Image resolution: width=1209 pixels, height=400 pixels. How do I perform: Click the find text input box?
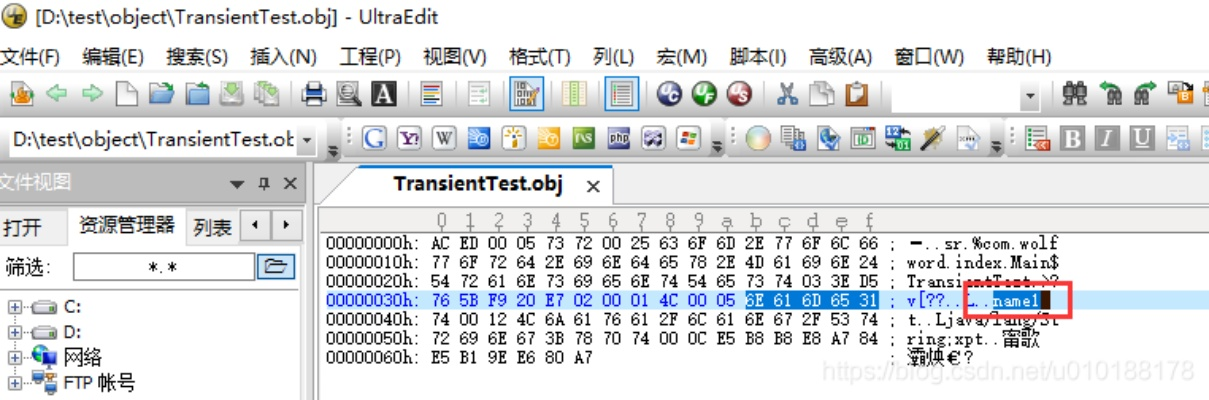955,95
